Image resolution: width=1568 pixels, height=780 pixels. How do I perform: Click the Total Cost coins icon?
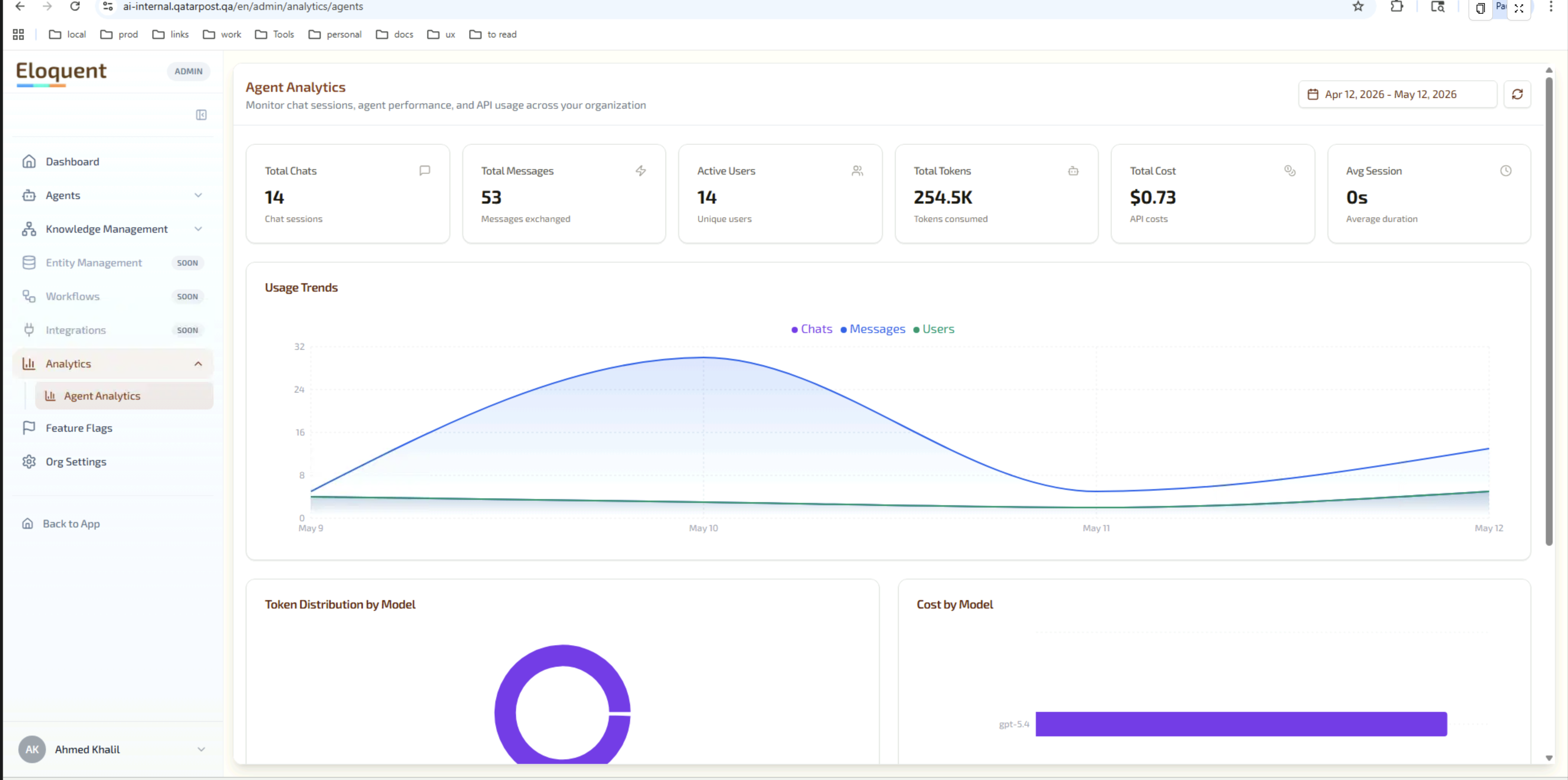(1290, 171)
